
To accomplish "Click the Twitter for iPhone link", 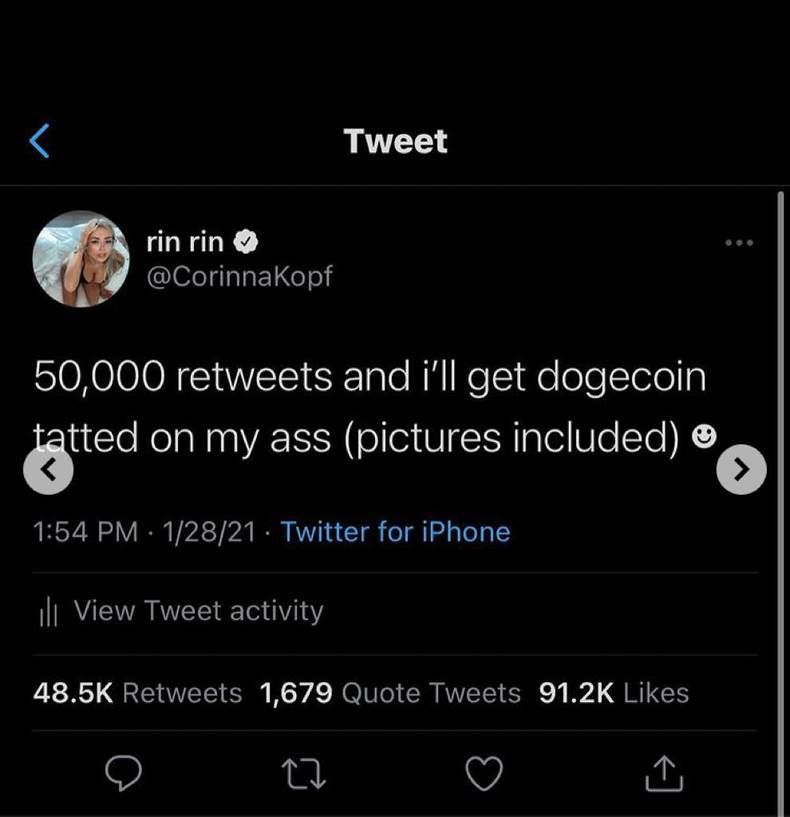I will click(x=395, y=531).
